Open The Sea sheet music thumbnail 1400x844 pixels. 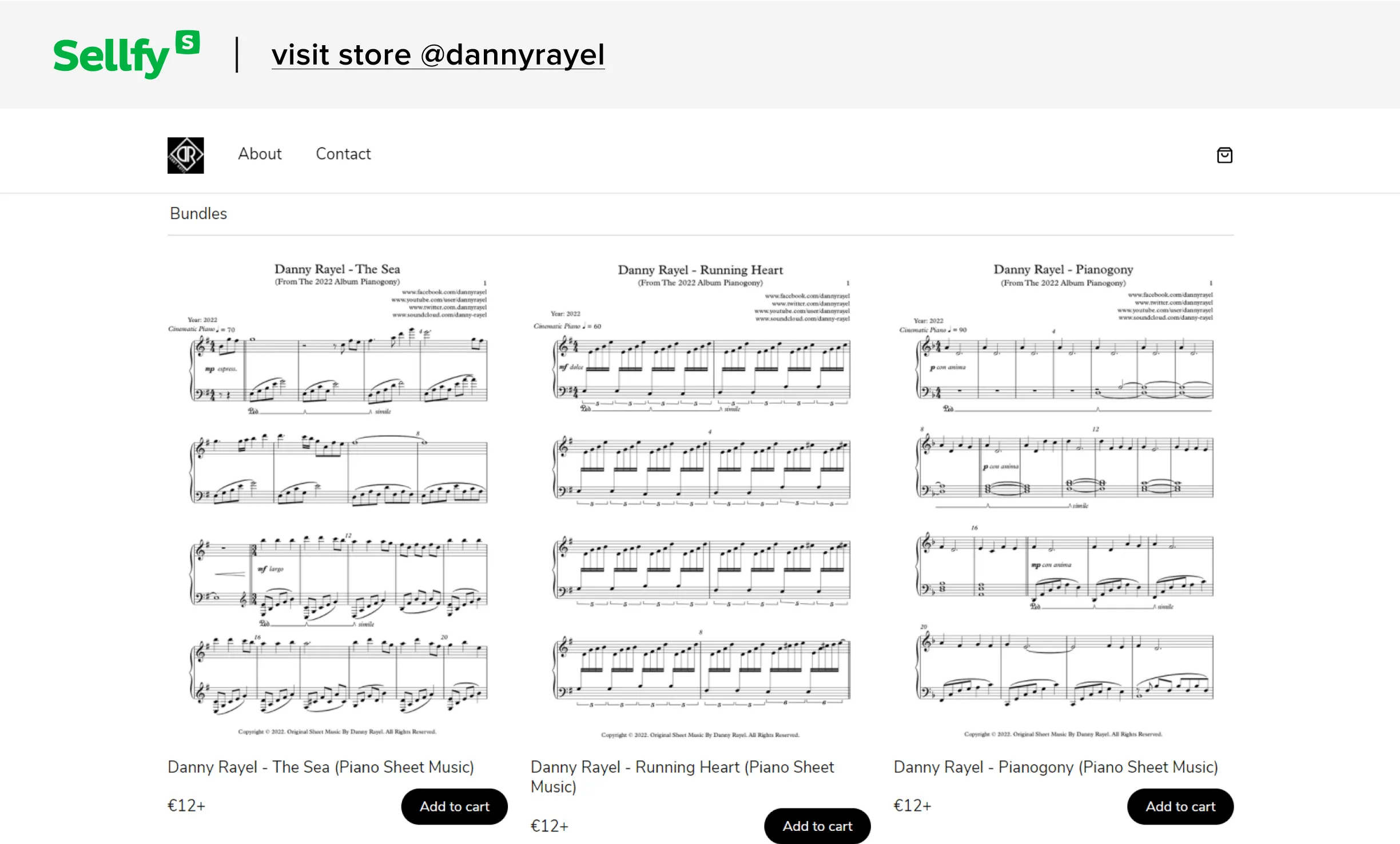(337, 499)
